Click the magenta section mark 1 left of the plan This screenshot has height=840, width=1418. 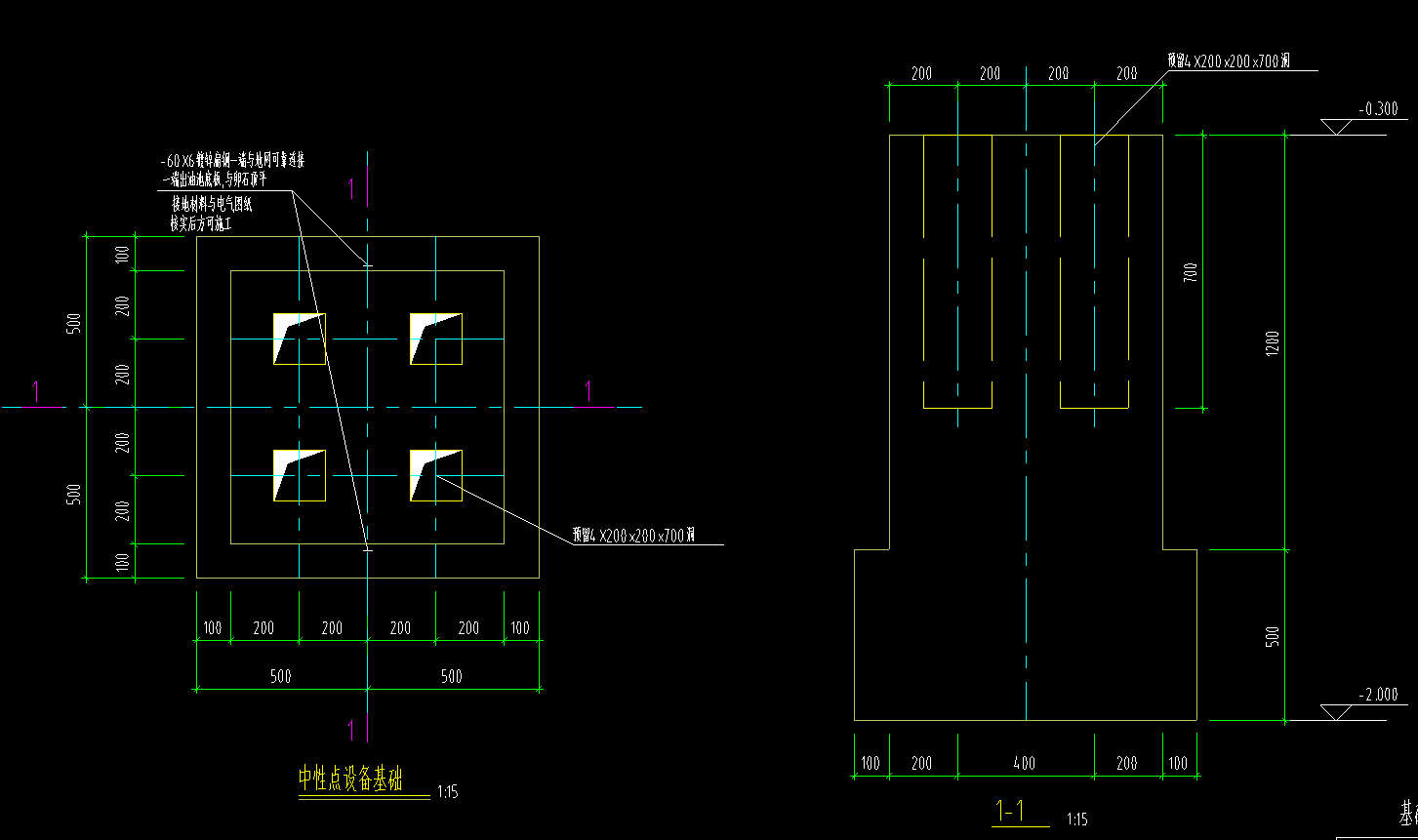(x=35, y=391)
